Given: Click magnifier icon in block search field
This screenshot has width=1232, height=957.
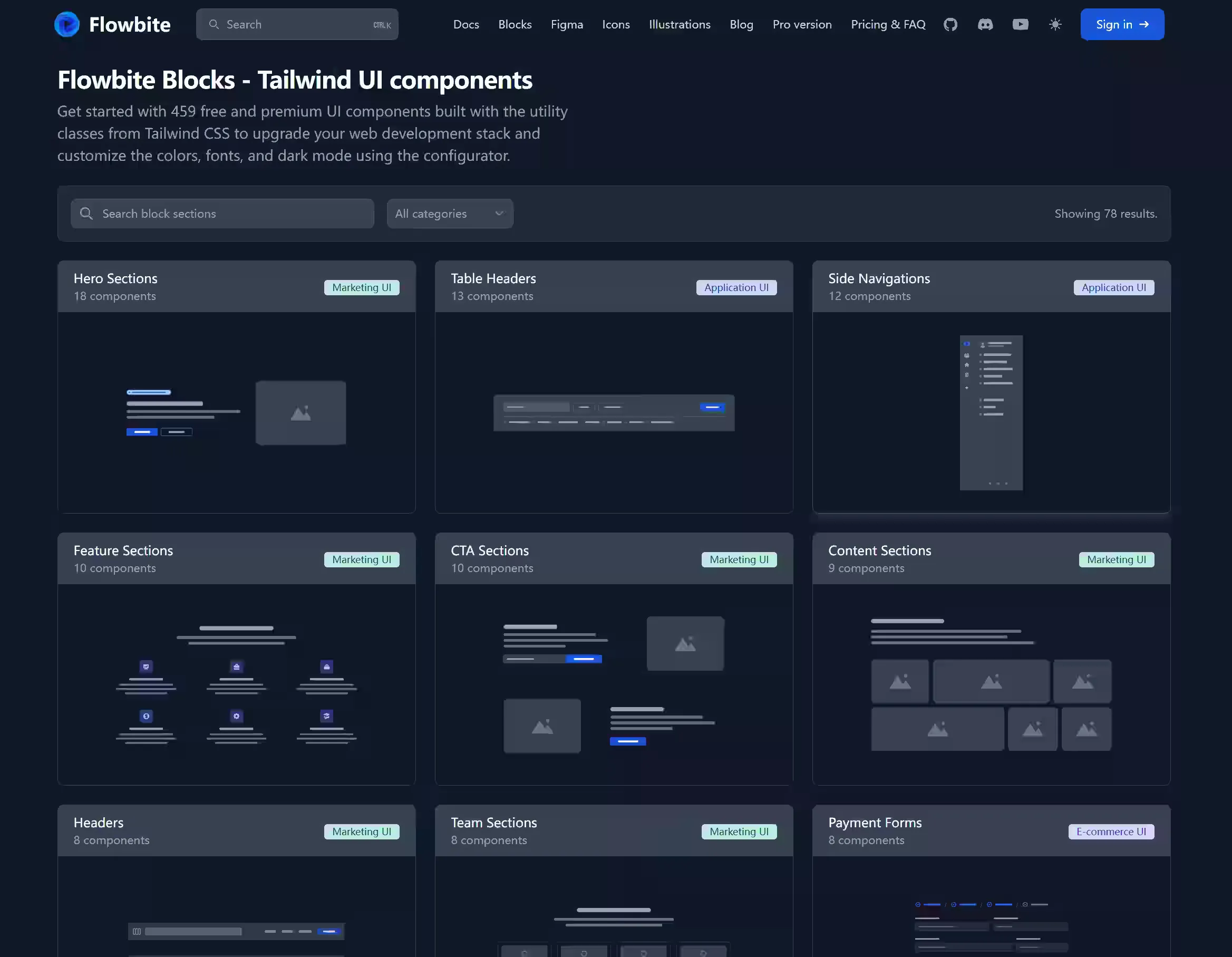Looking at the screenshot, I should 86,214.
